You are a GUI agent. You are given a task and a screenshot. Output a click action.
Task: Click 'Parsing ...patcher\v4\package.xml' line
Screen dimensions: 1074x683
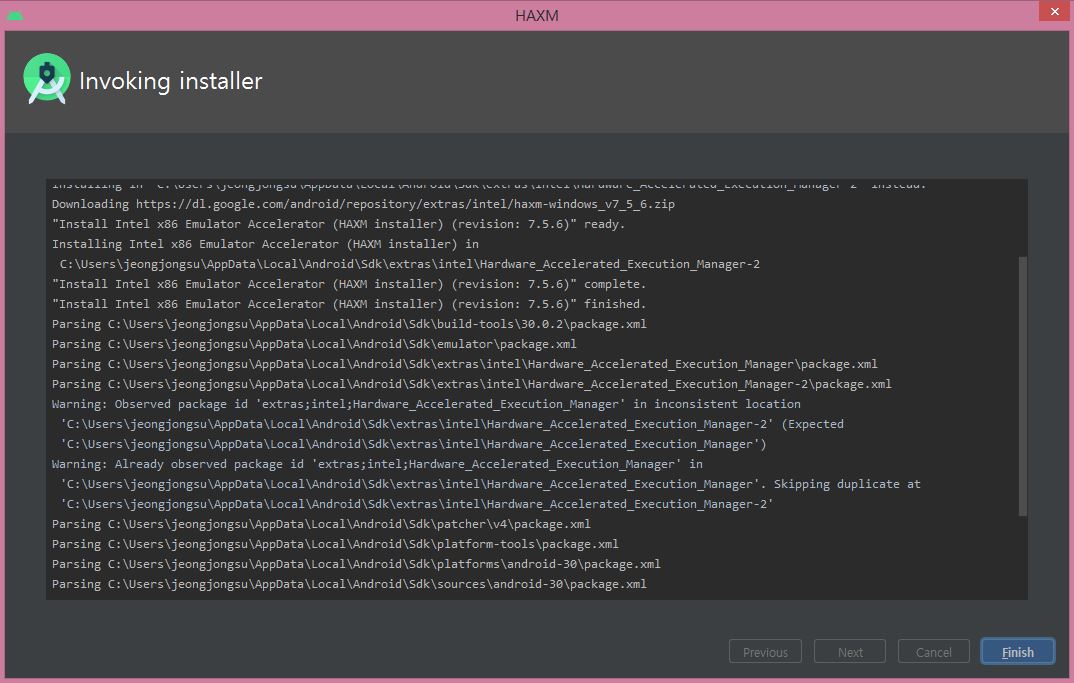(x=321, y=524)
